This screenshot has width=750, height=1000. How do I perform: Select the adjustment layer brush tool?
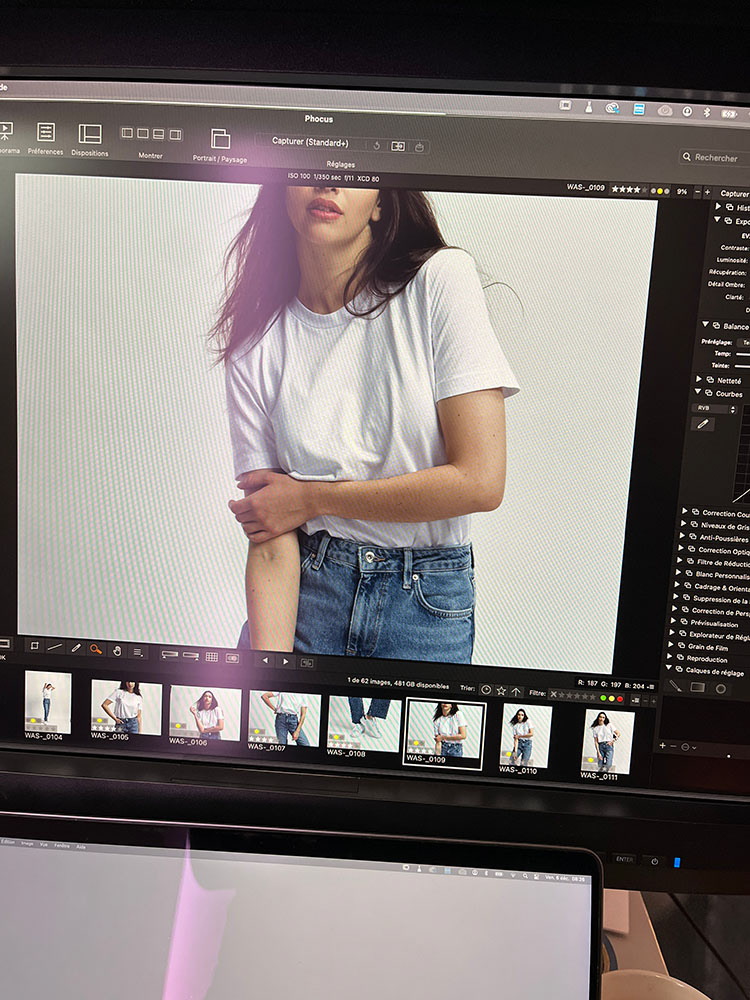pyautogui.click(x=674, y=686)
